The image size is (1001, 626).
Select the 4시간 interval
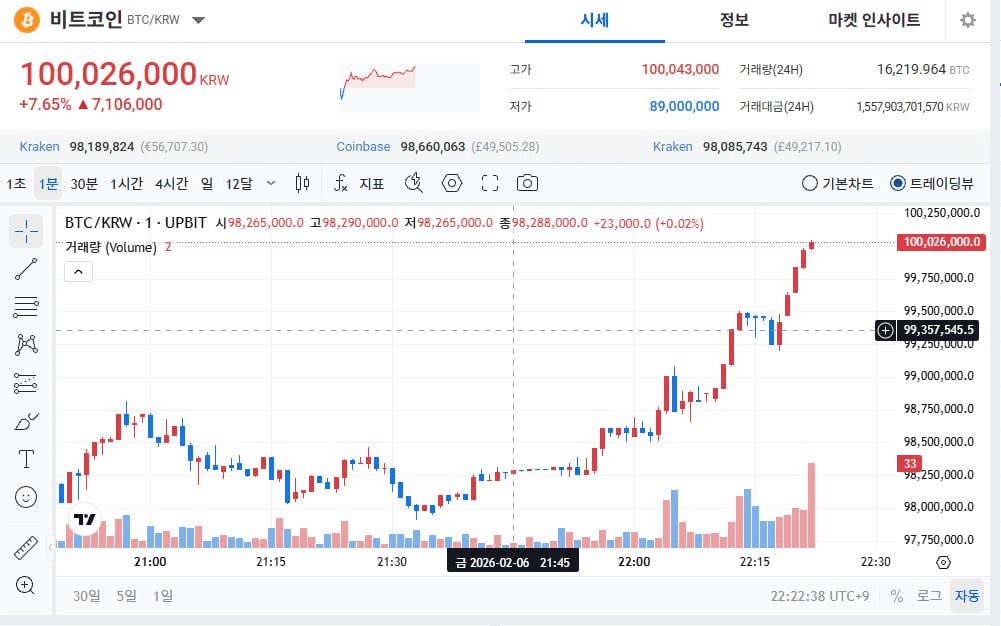(x=171, y=184)
